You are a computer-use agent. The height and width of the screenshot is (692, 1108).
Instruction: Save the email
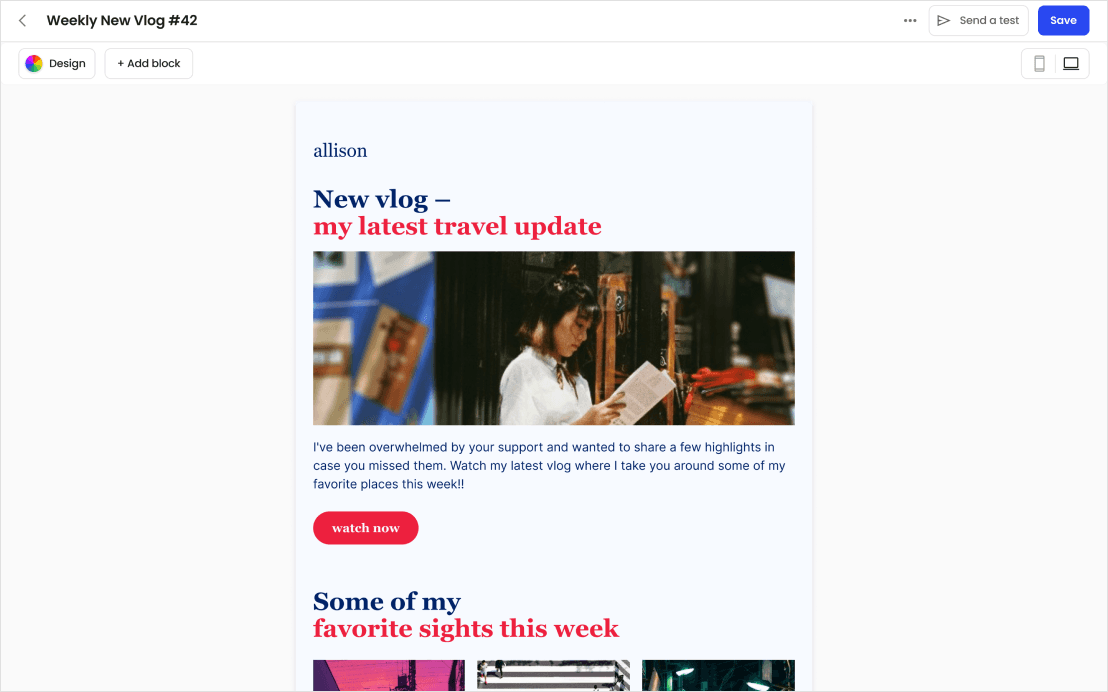1063,20
